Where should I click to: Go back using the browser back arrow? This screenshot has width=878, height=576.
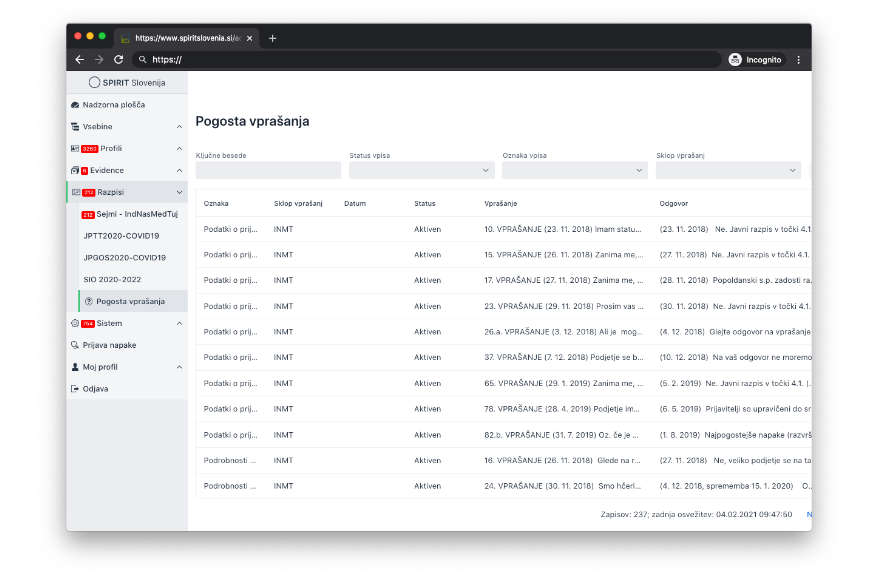click(80, 60)
